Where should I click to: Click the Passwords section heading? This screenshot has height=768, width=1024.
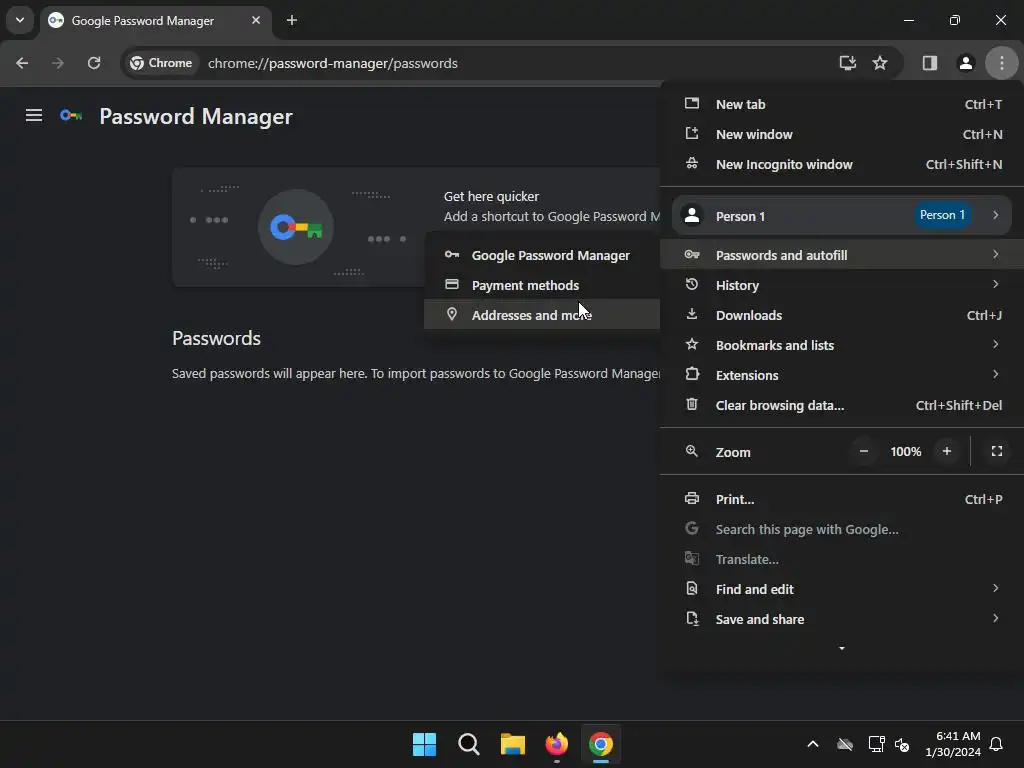click(216, 338)
